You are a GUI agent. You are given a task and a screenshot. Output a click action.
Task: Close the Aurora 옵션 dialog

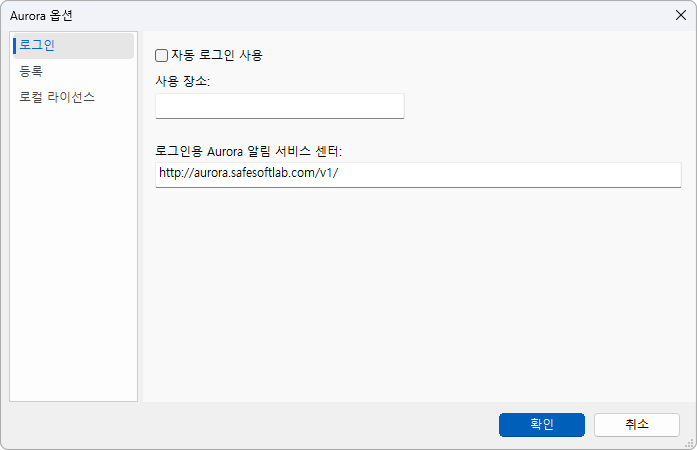point(681,15)
